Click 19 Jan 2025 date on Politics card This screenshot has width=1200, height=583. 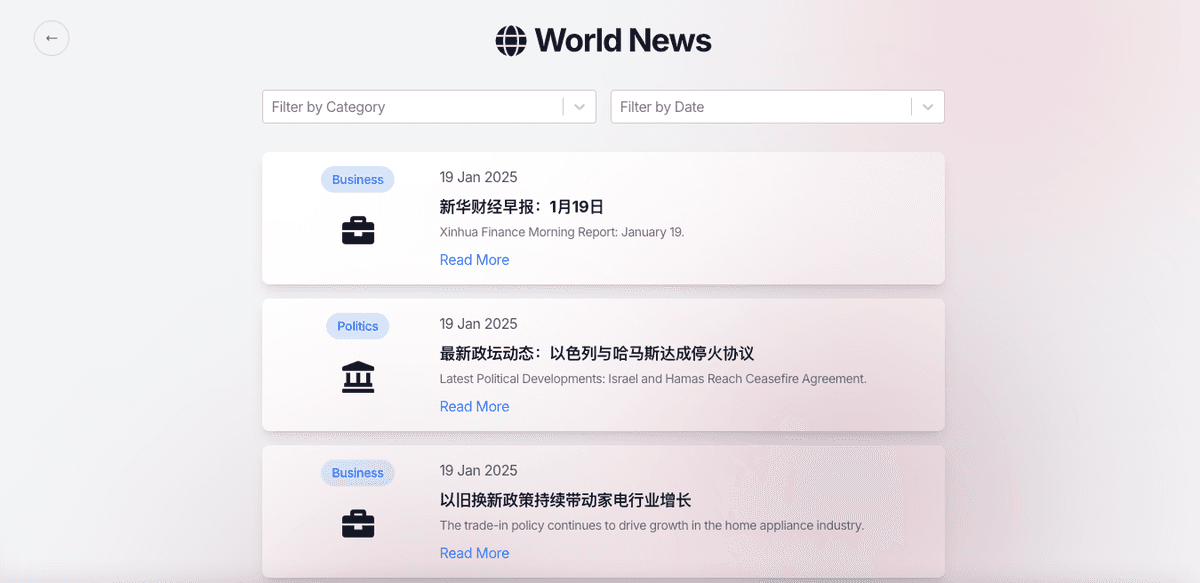pyautogui.click(x=479, y=324)
